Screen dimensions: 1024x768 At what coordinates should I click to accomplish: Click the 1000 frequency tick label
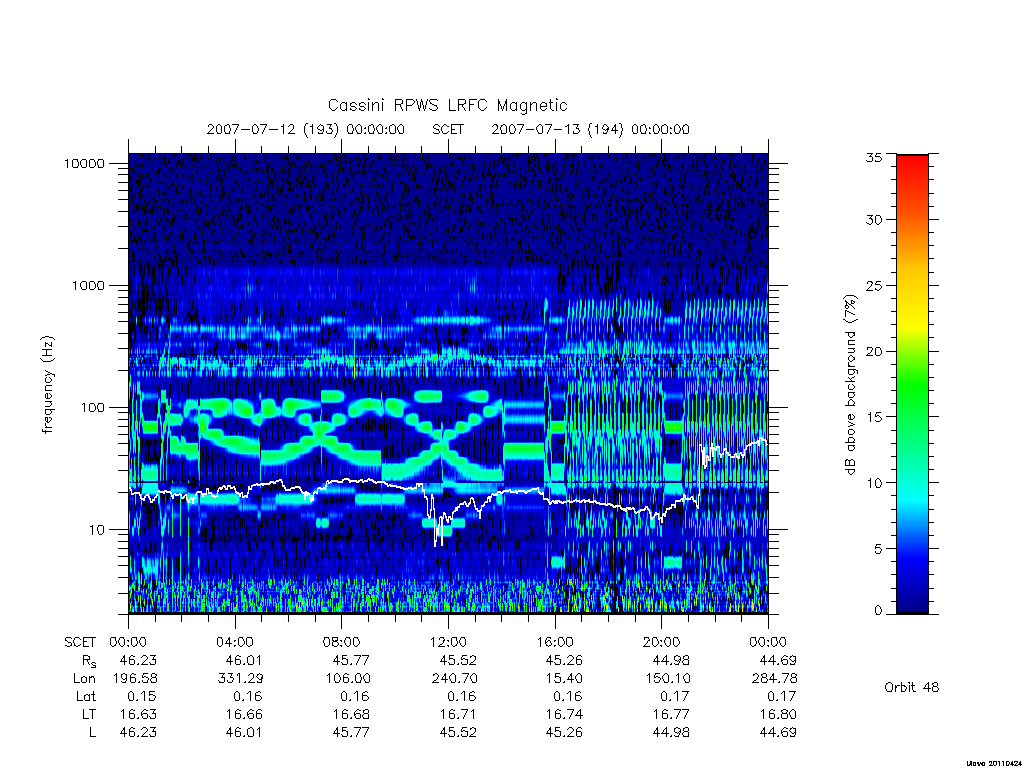pyautogui.click(x=88, y=285)
